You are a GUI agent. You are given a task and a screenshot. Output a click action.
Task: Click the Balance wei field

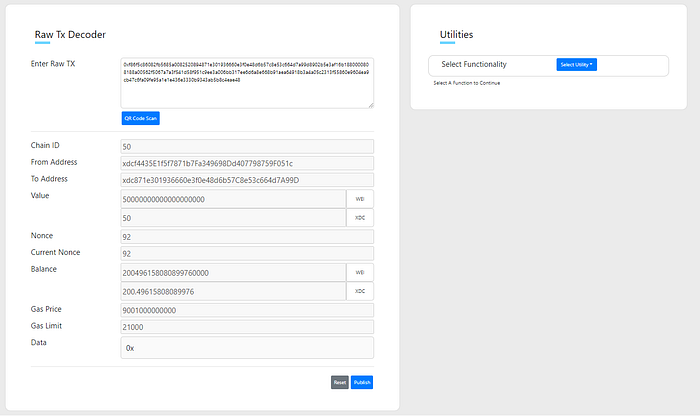(x=233, y=273)
